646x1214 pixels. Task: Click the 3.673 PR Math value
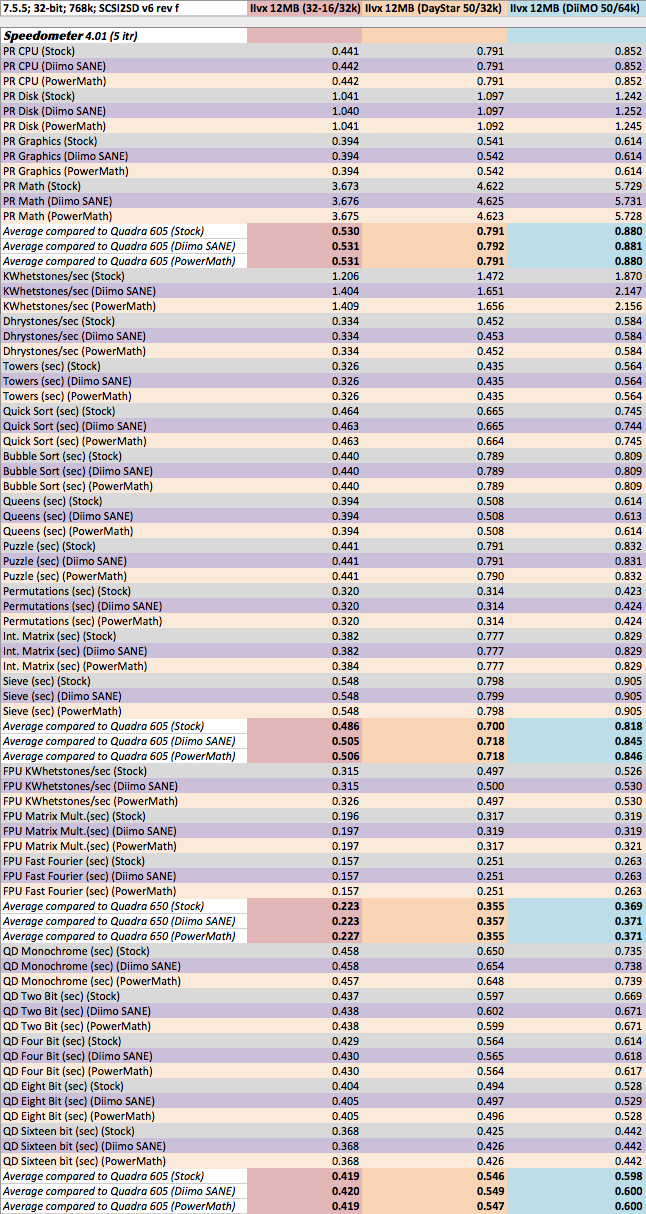[345, 186]
